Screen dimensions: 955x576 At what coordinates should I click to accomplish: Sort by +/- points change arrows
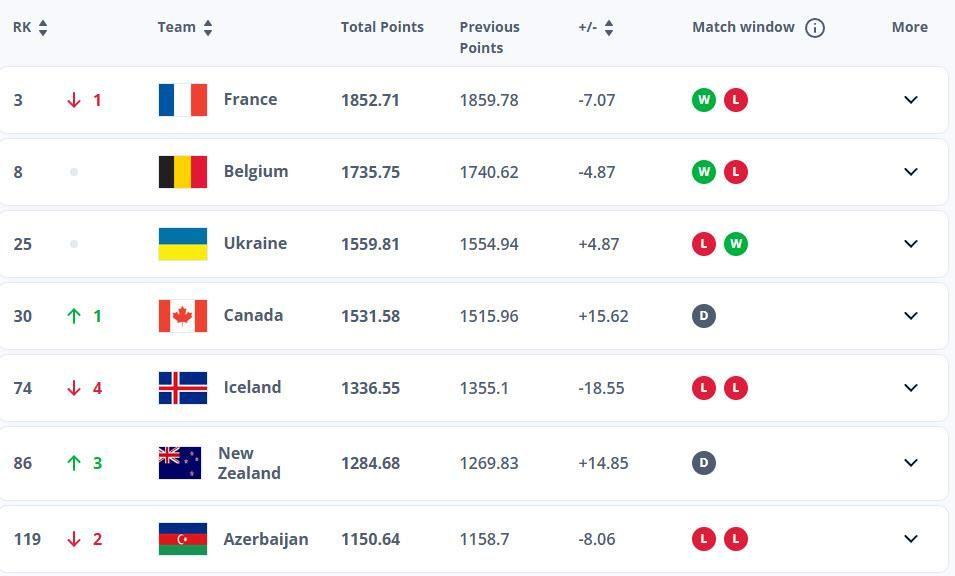(x=609, y=27)
